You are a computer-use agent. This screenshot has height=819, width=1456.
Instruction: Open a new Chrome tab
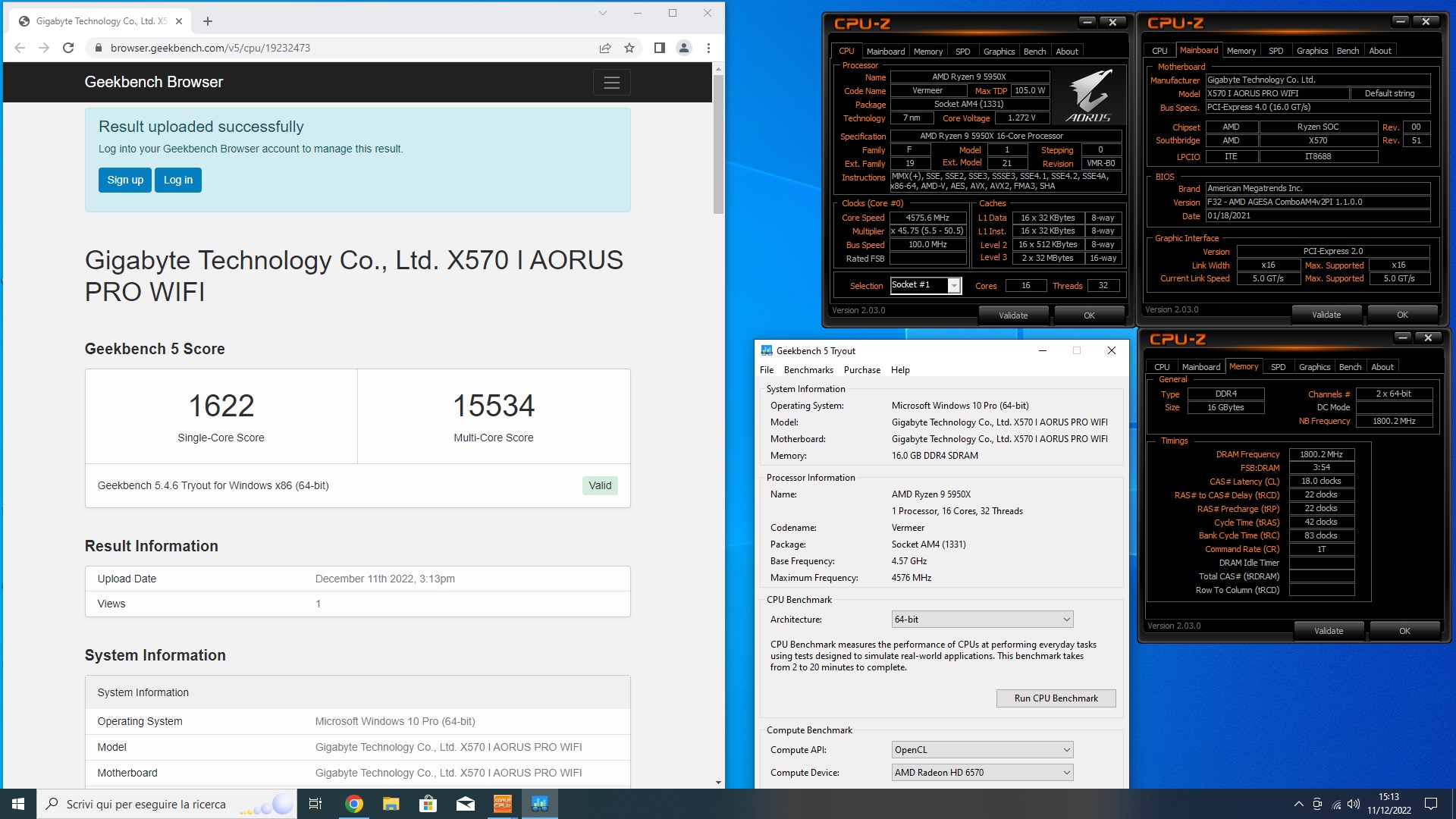point(208,21)
